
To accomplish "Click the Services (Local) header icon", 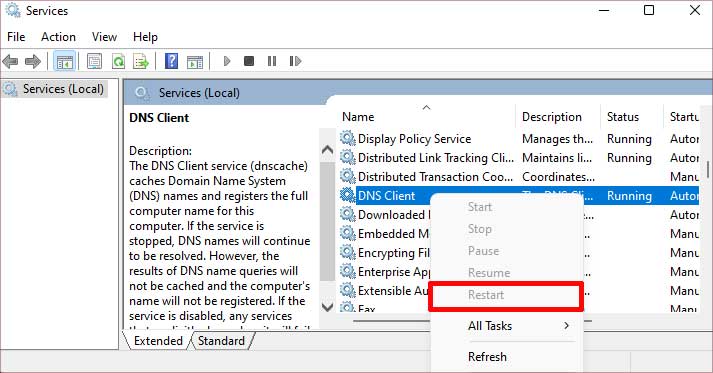I will point(142,93).
